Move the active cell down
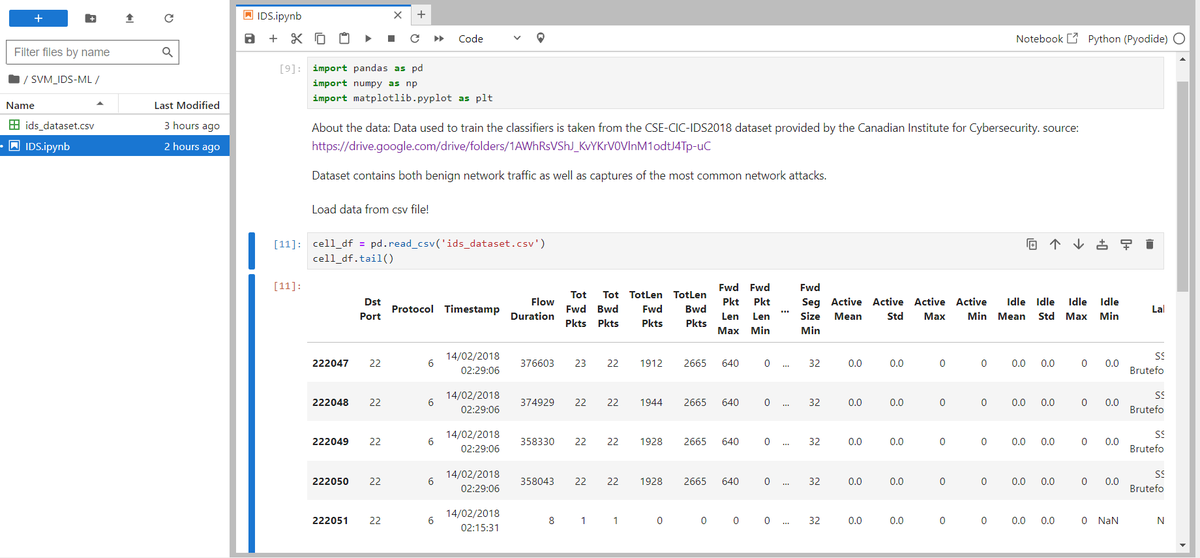Screen dimensions: 1200x558 1078,244
